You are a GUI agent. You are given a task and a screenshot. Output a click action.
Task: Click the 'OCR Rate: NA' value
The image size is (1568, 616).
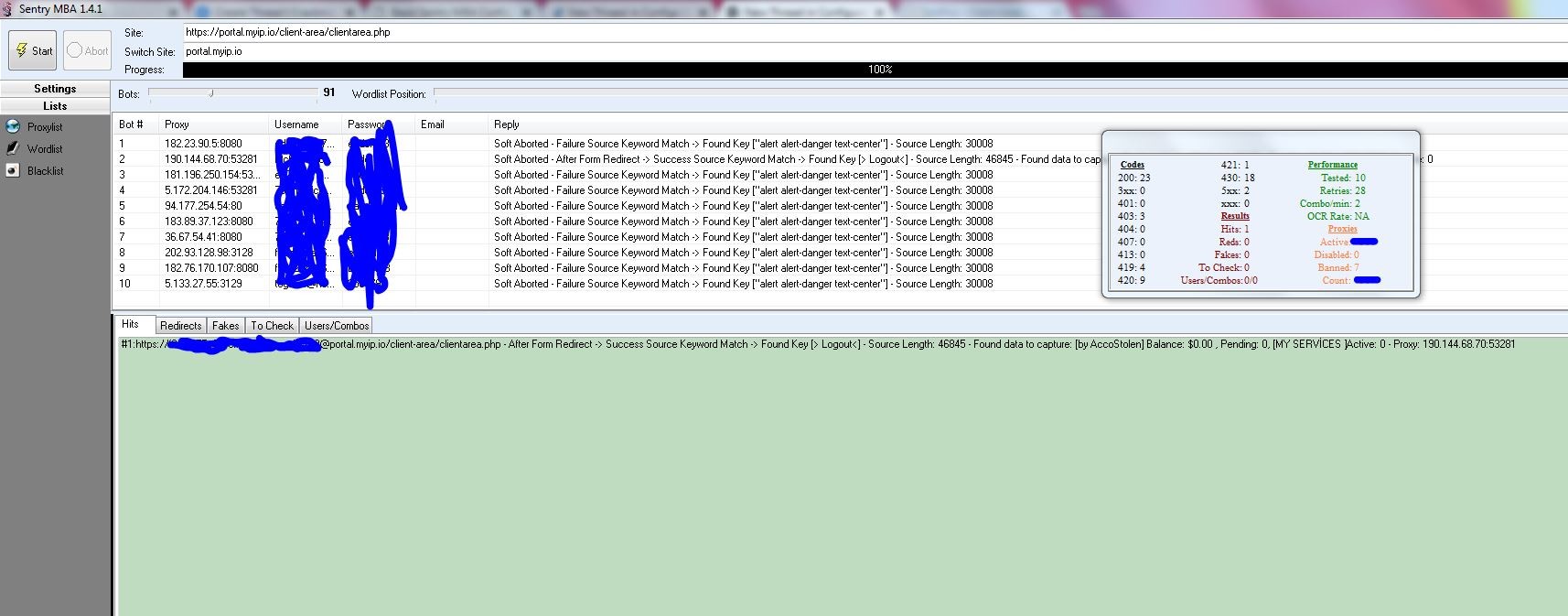pyautogui.click(x=1338, y=217)
